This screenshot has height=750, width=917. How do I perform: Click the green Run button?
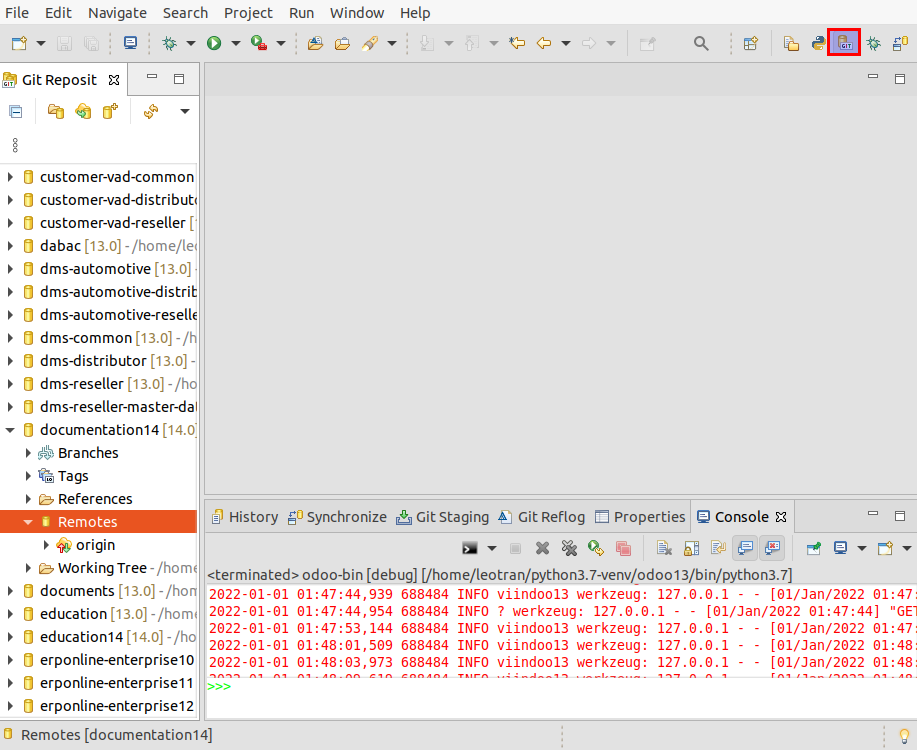213,43
